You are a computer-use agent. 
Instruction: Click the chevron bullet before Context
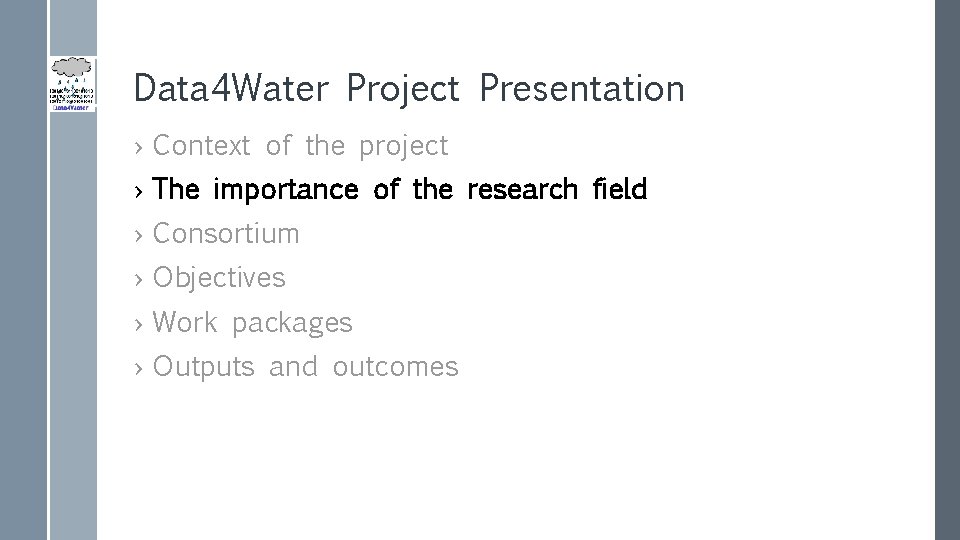(139, 147)
